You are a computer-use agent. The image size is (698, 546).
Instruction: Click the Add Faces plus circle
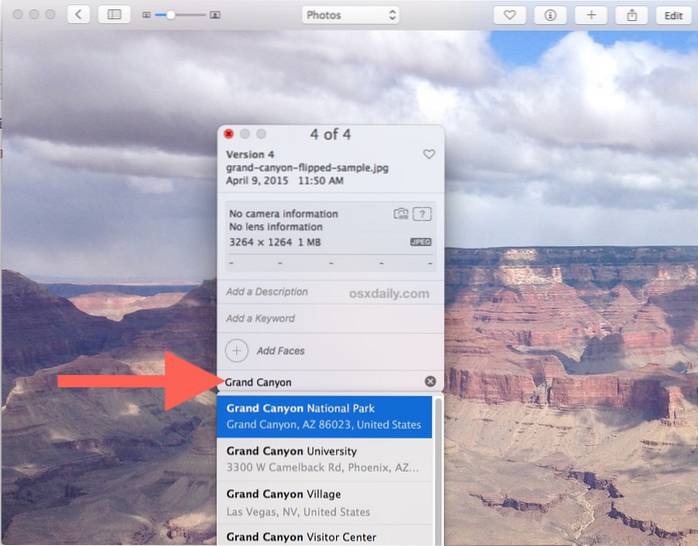(236, 351)
